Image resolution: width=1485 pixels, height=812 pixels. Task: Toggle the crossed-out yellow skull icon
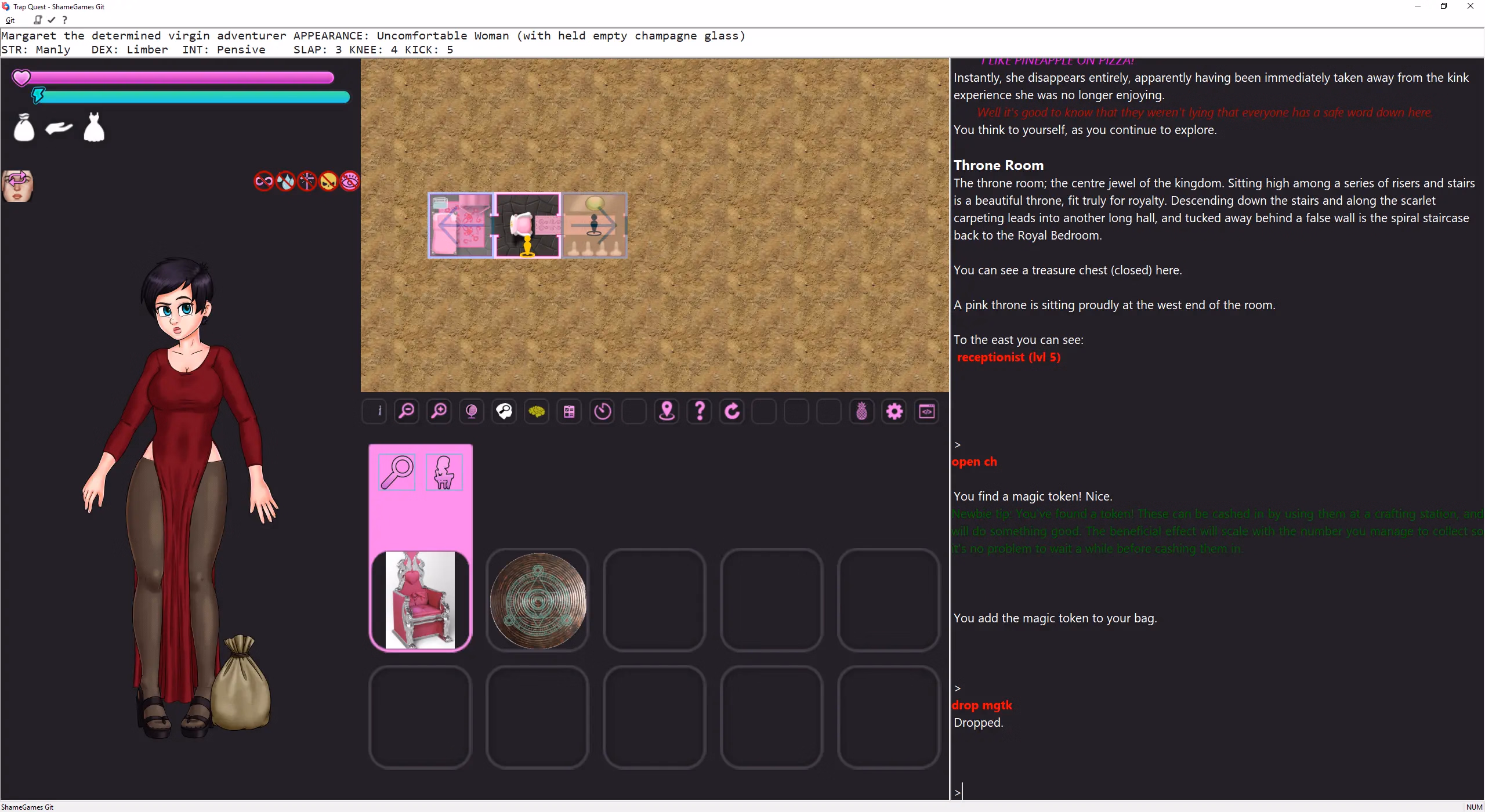(x=328, y=182)
